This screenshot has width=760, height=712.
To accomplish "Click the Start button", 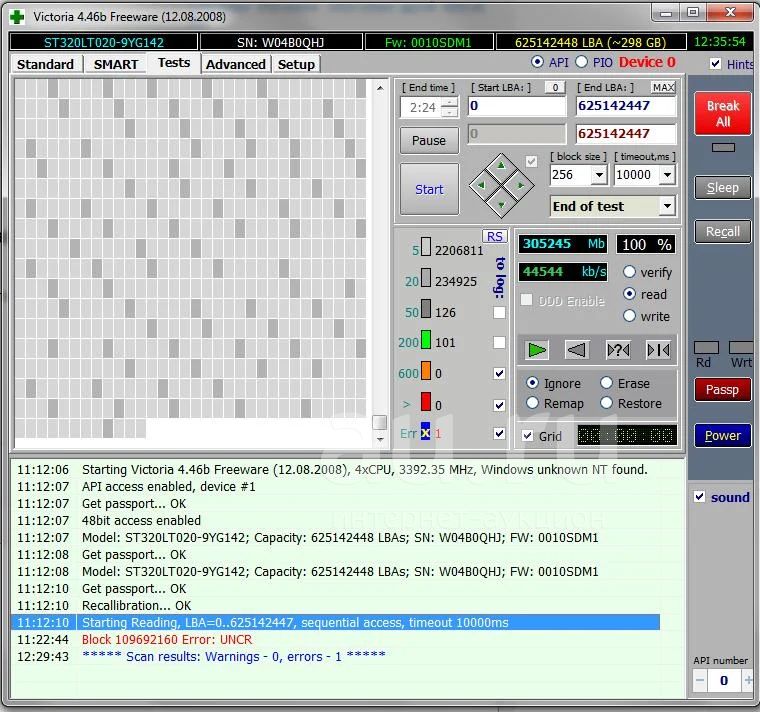I will [x=429, y=189].
